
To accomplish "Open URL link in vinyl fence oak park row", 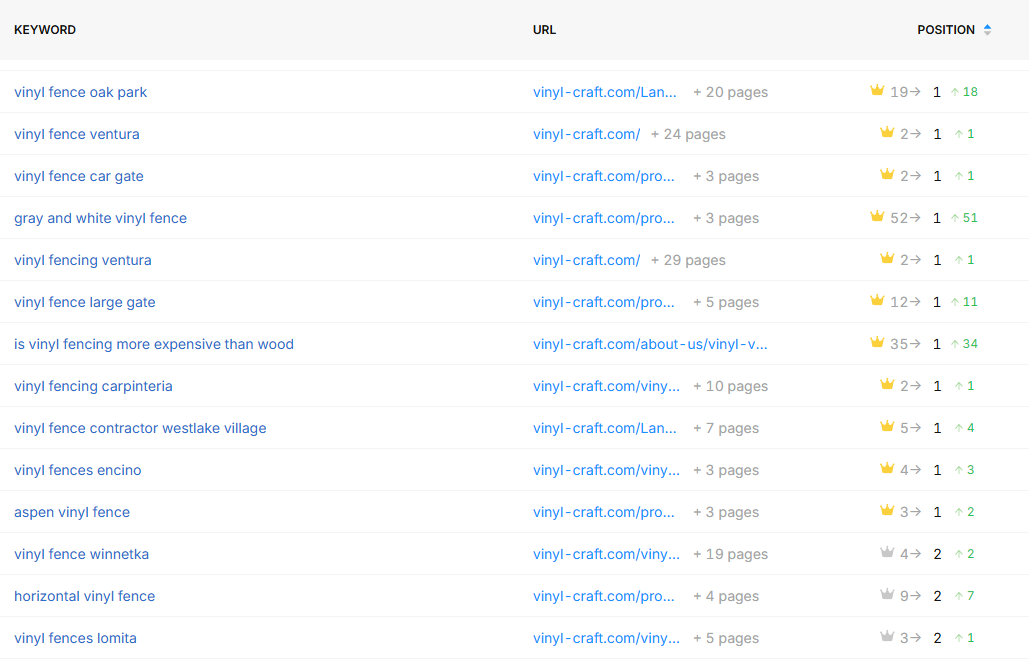I will 604,93.
